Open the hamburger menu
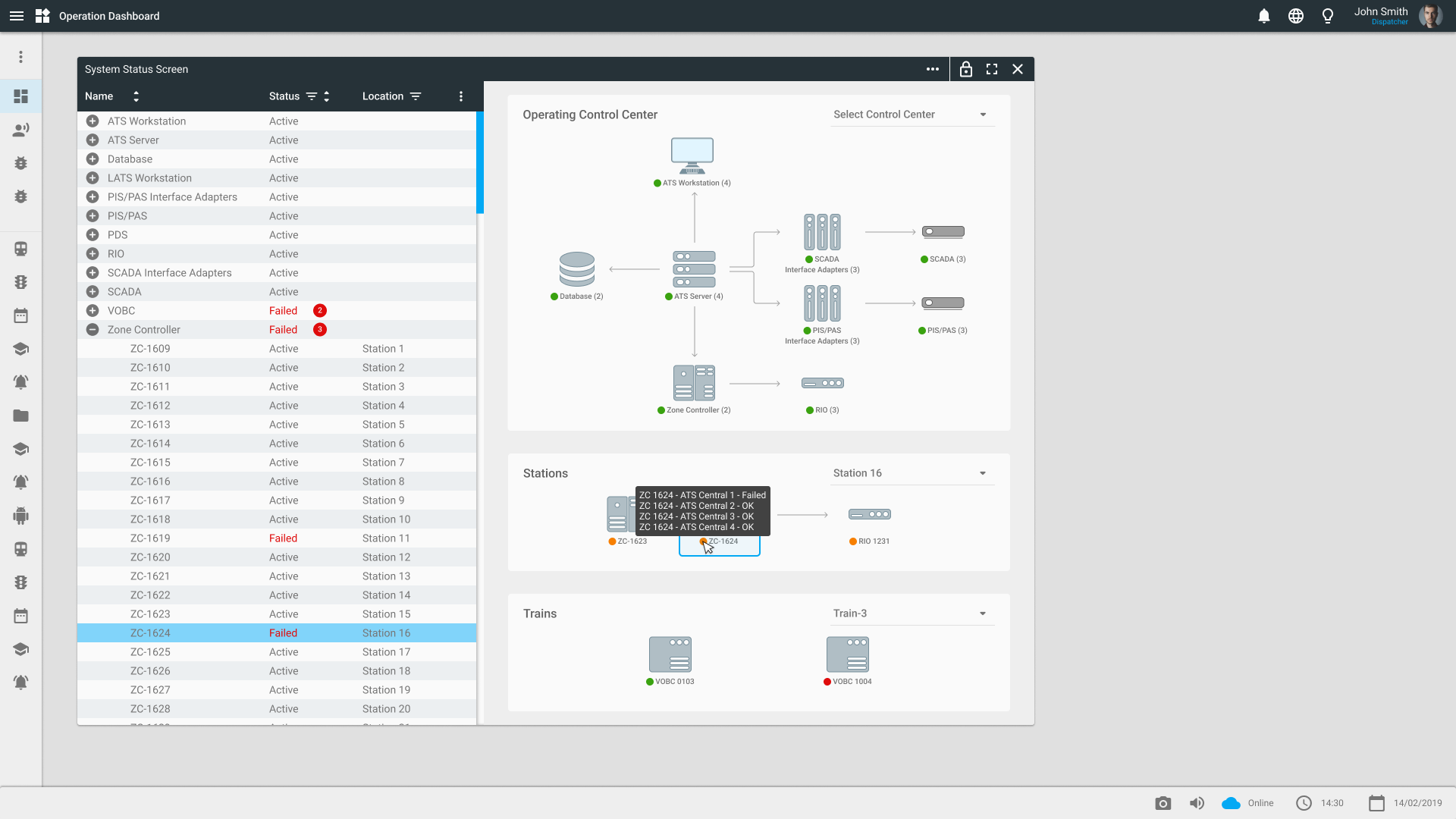The width and height of the screenshot is (1456, 819). [x=17, y=16]
